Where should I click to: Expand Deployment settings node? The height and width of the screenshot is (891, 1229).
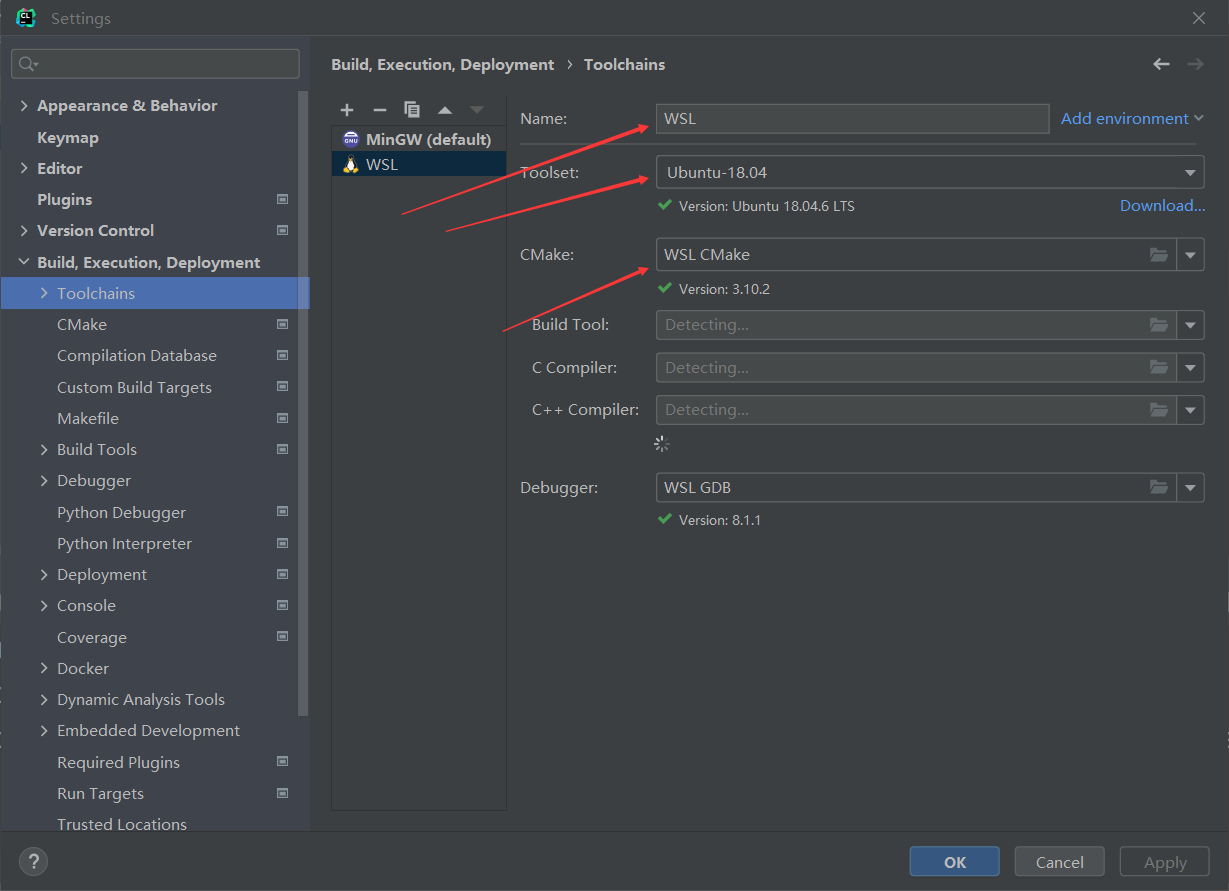44,575
